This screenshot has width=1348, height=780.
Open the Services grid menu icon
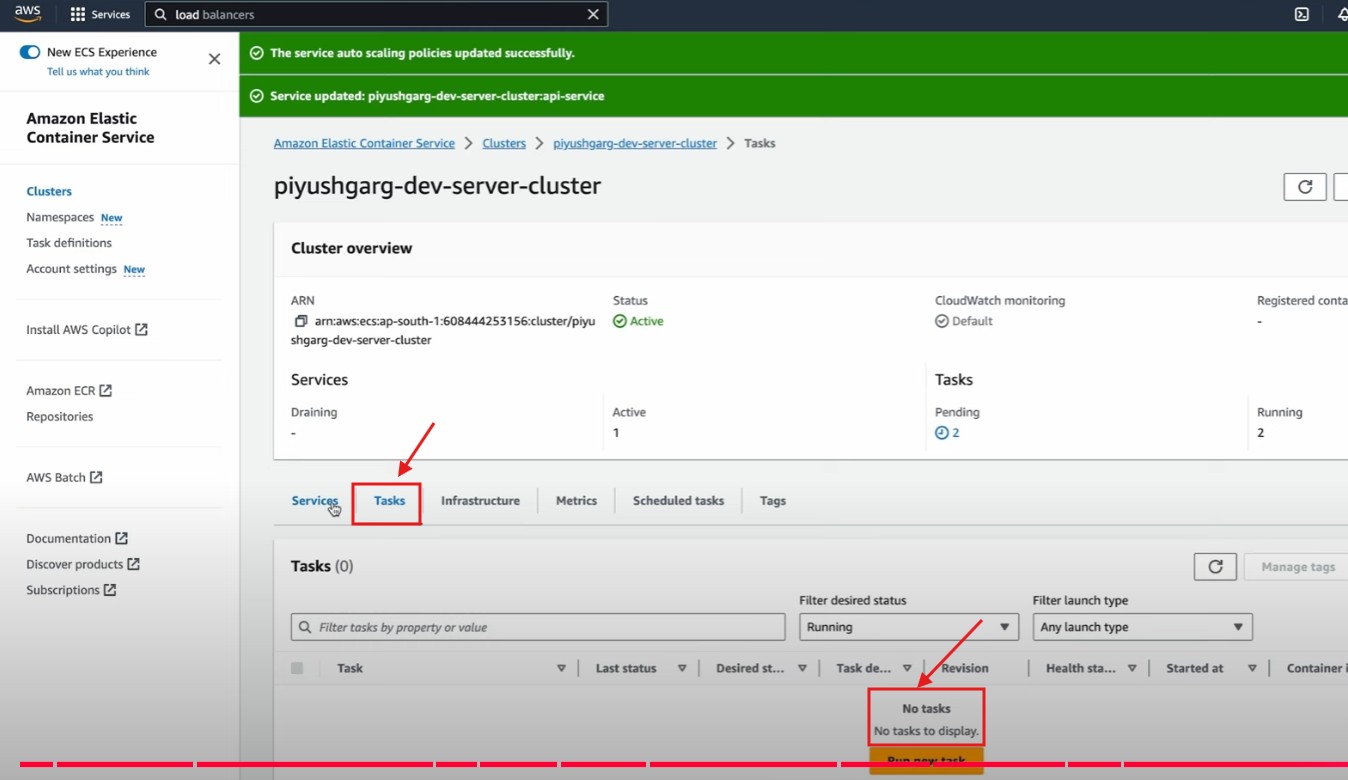tap(78, 15)
